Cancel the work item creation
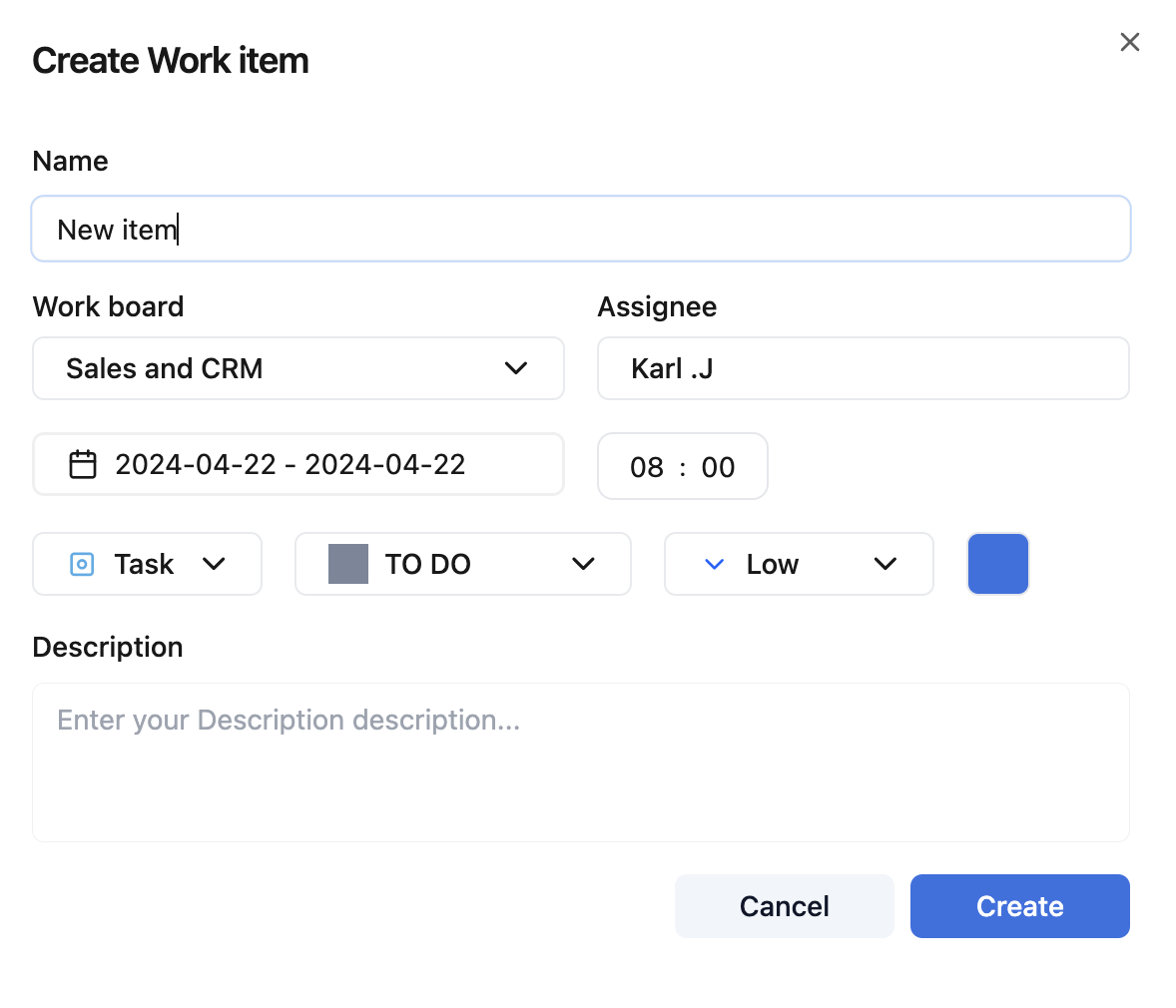 784,906
